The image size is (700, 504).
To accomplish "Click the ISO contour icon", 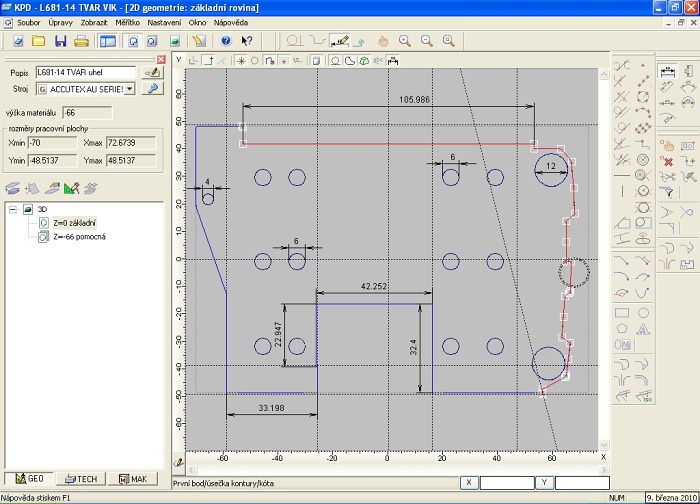I will click(x=643, y=396).
